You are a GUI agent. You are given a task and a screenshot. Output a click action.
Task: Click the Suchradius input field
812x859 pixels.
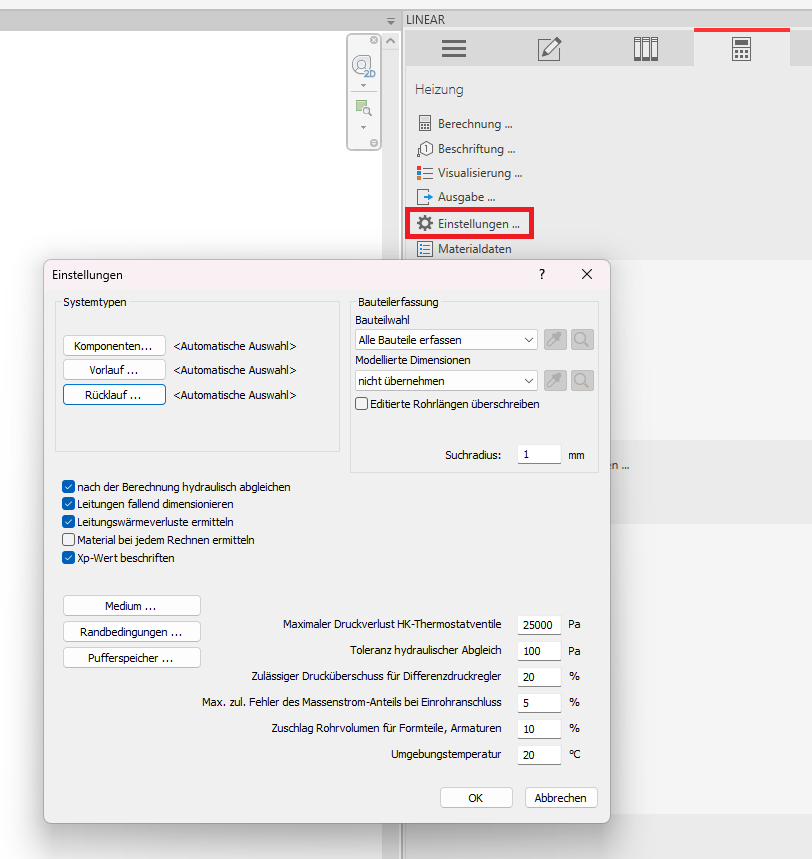coord(539,455)
